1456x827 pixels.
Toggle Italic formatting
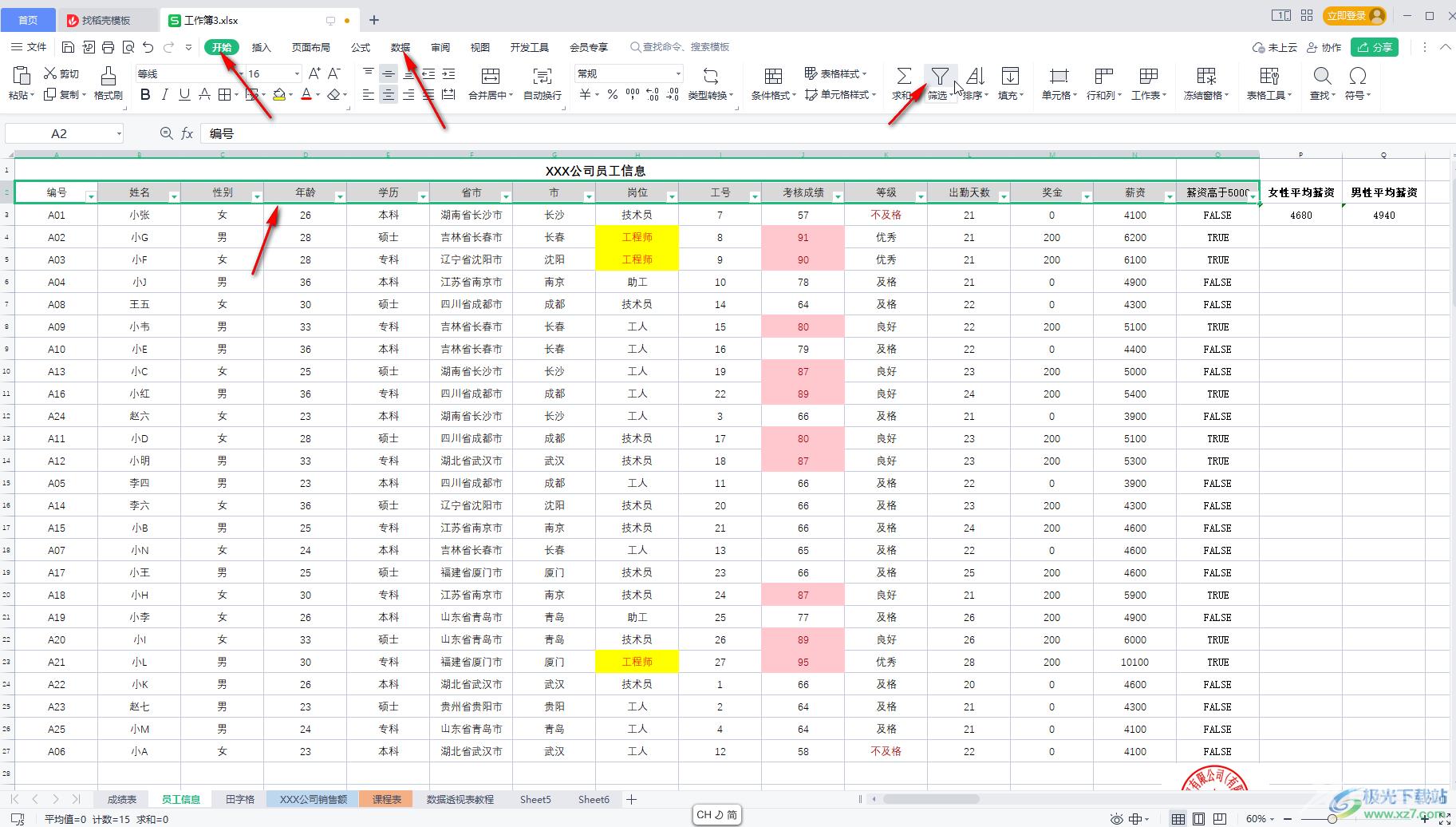tap(165, 94)
